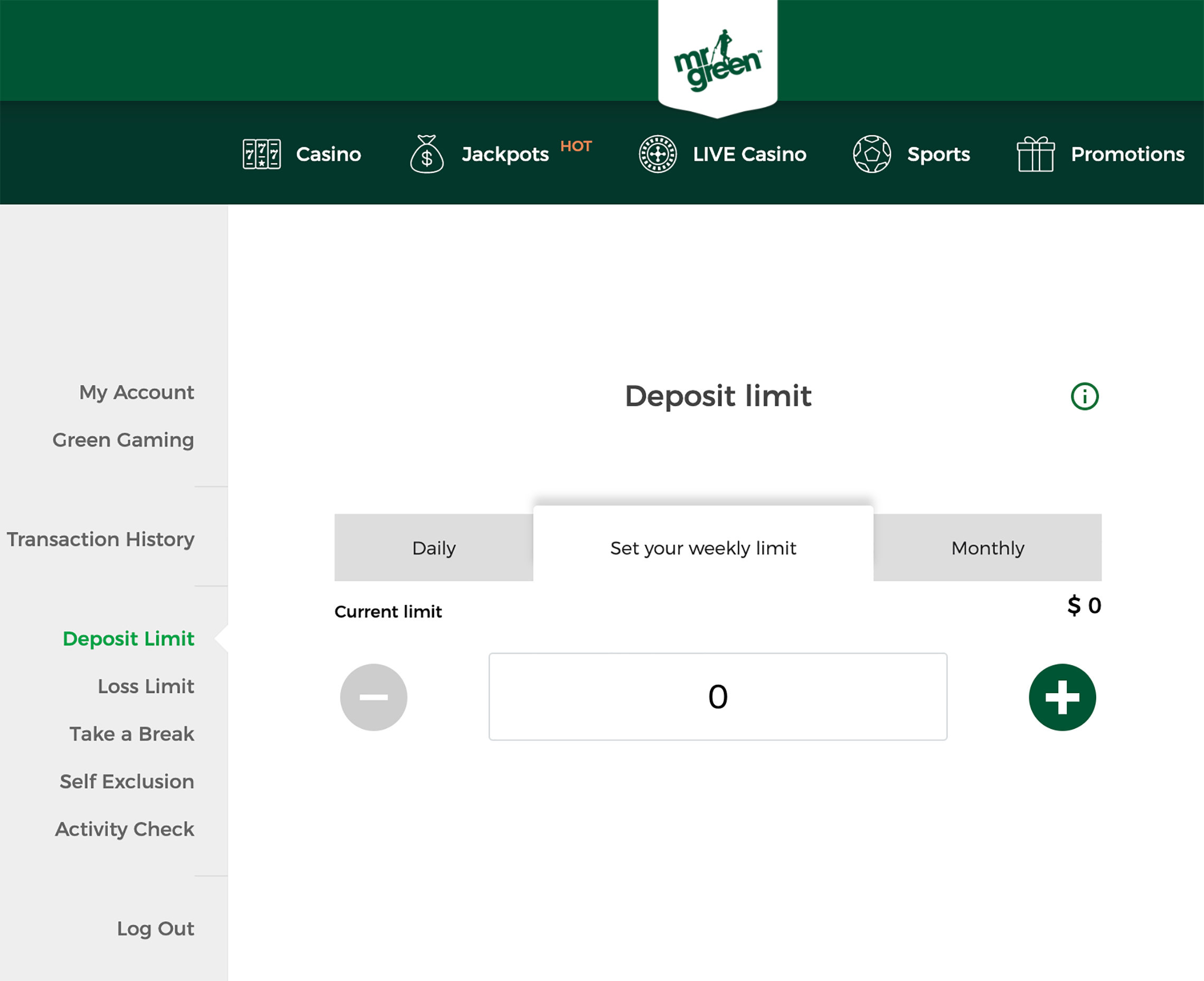This screenshot has height=981, width=1204.
Task: Click the gift box Promotions icon
Action: (1035, 154)
